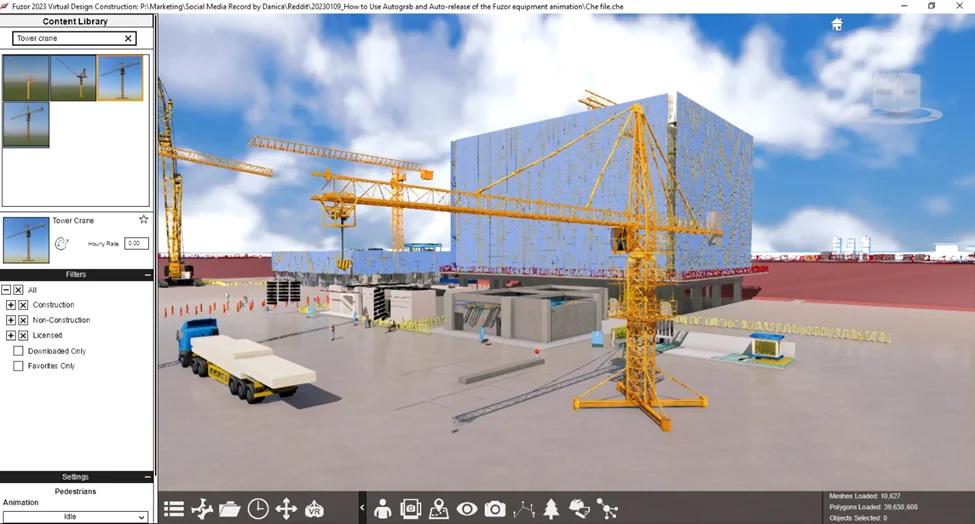This screenshot has width=975, height=524.
Task: Click the Licensed filter label
Action: 47,335
